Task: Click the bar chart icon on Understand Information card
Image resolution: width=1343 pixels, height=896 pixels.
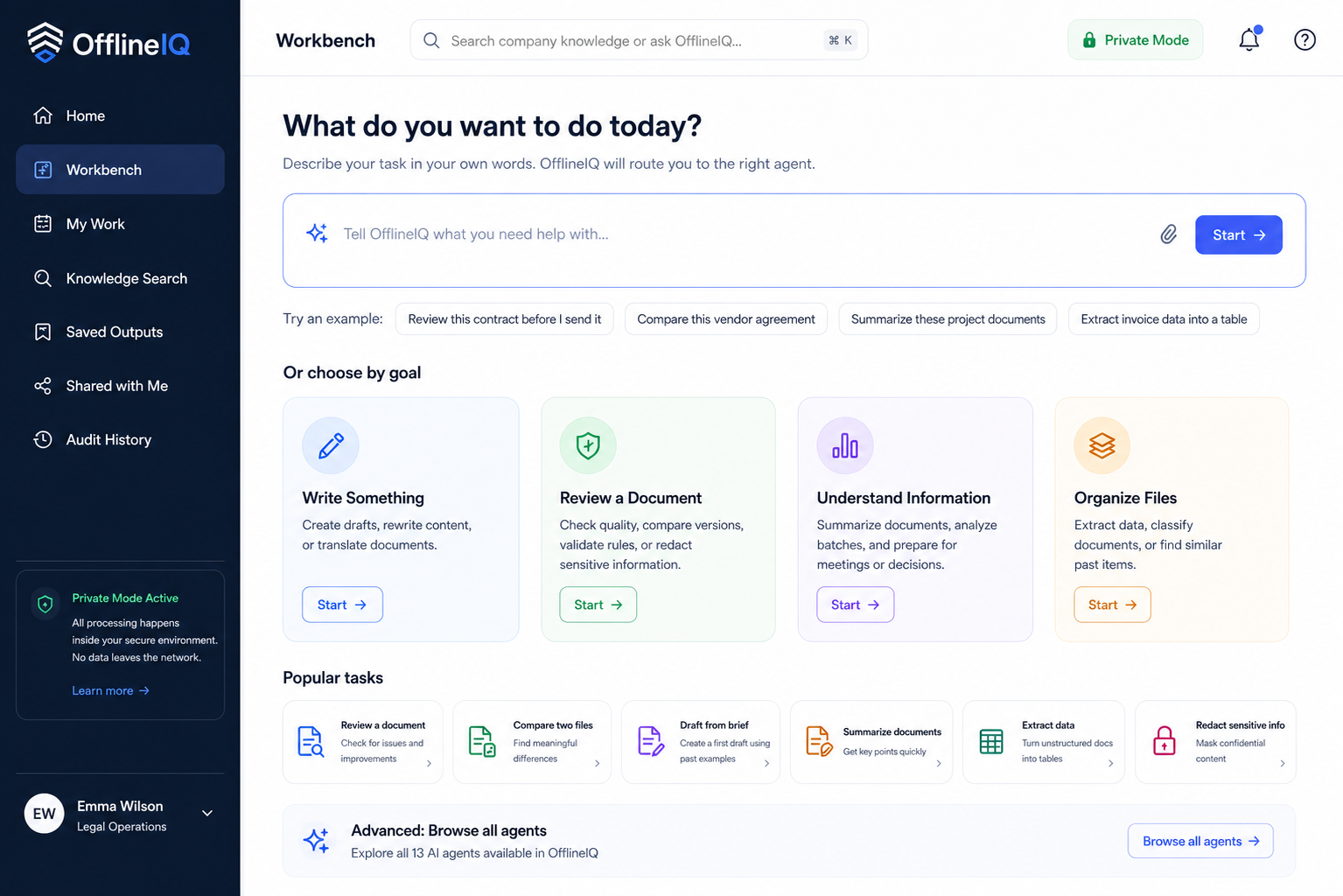Action: point(845,445)
